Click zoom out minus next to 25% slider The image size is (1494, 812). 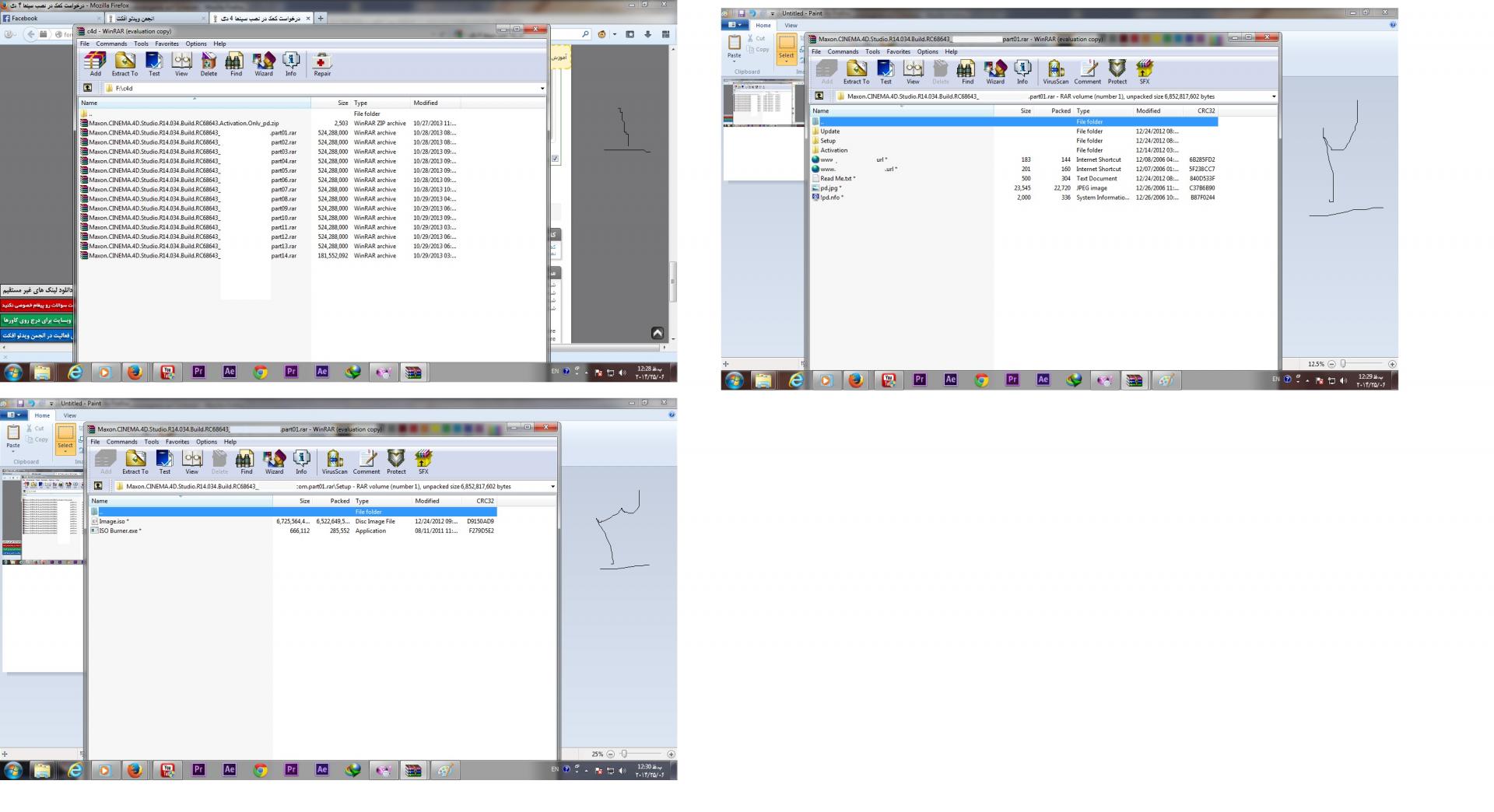point(611,754)
